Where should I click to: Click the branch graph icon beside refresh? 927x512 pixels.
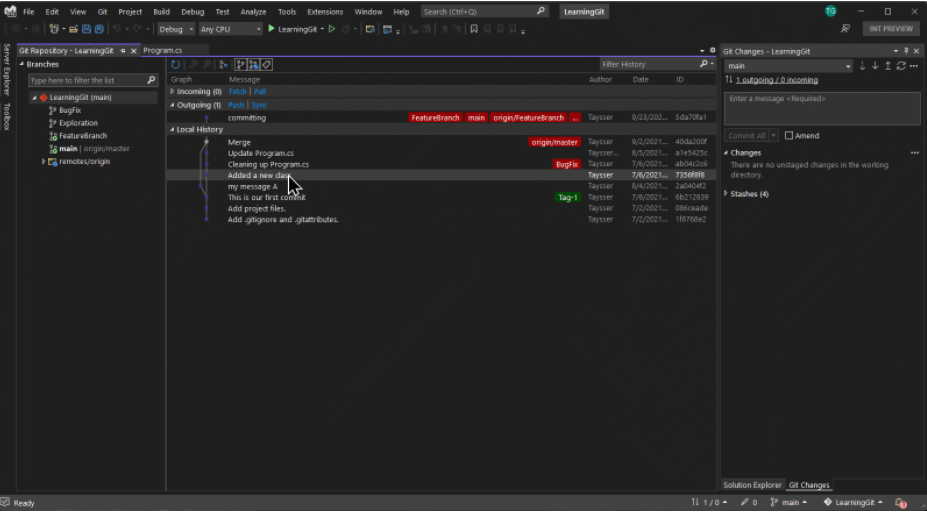pos(223,64)
